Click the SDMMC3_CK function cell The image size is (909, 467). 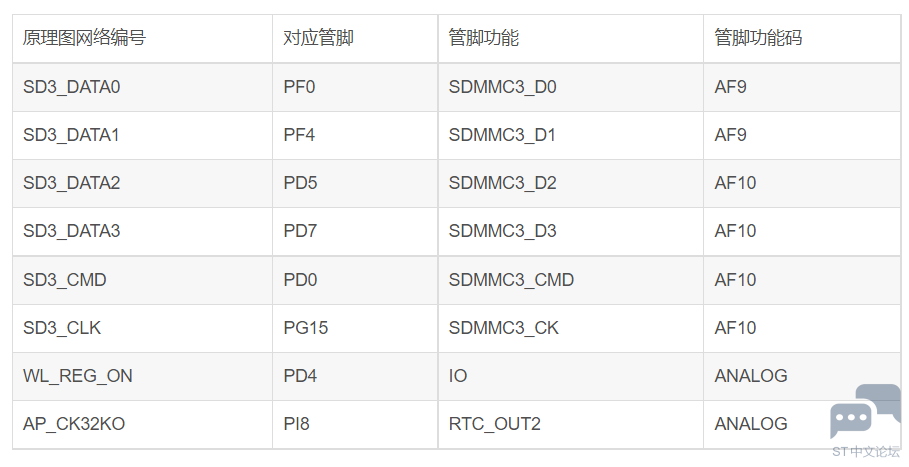coord(570,328)
